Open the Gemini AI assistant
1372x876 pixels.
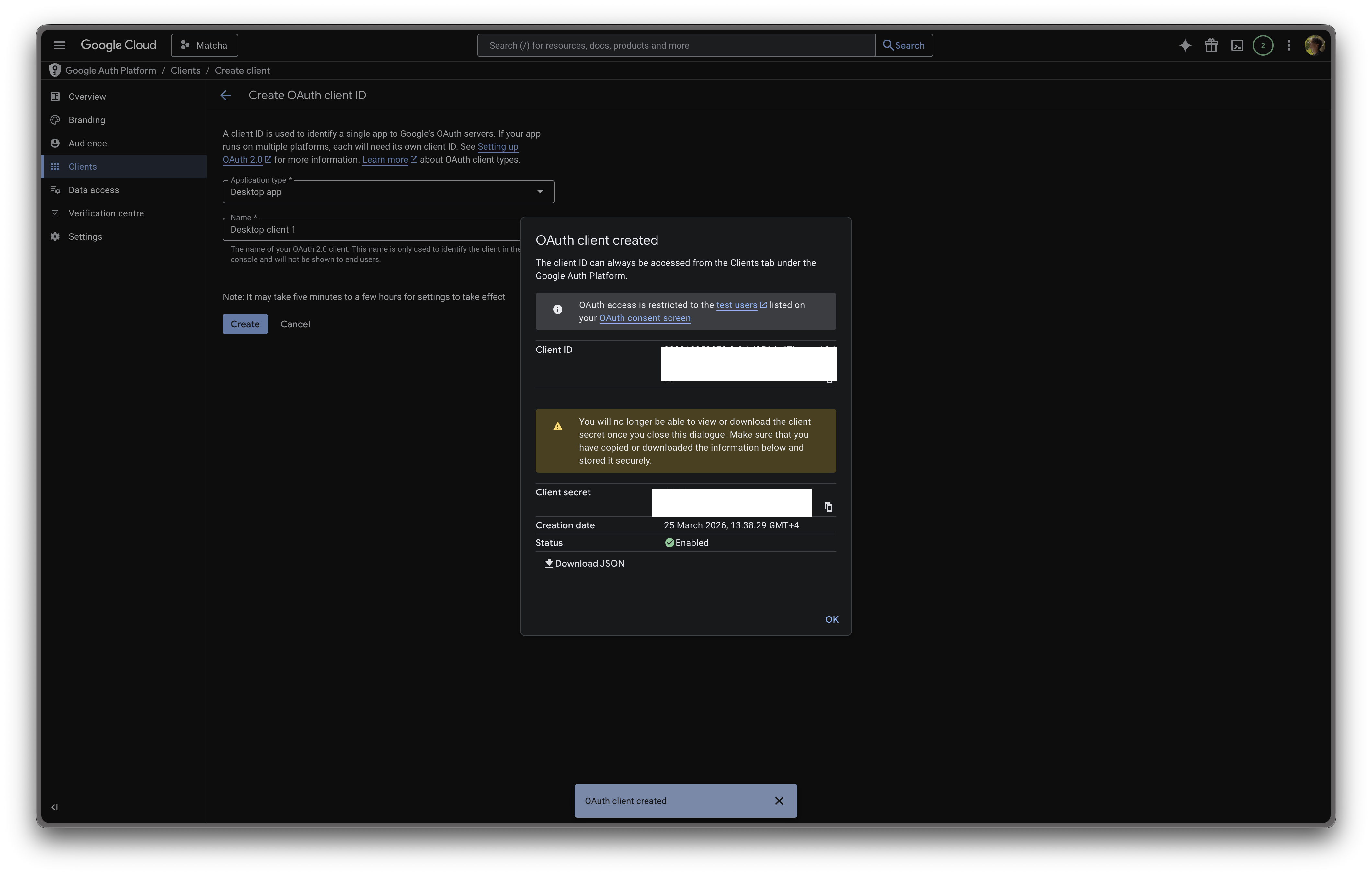point(1184,45)
